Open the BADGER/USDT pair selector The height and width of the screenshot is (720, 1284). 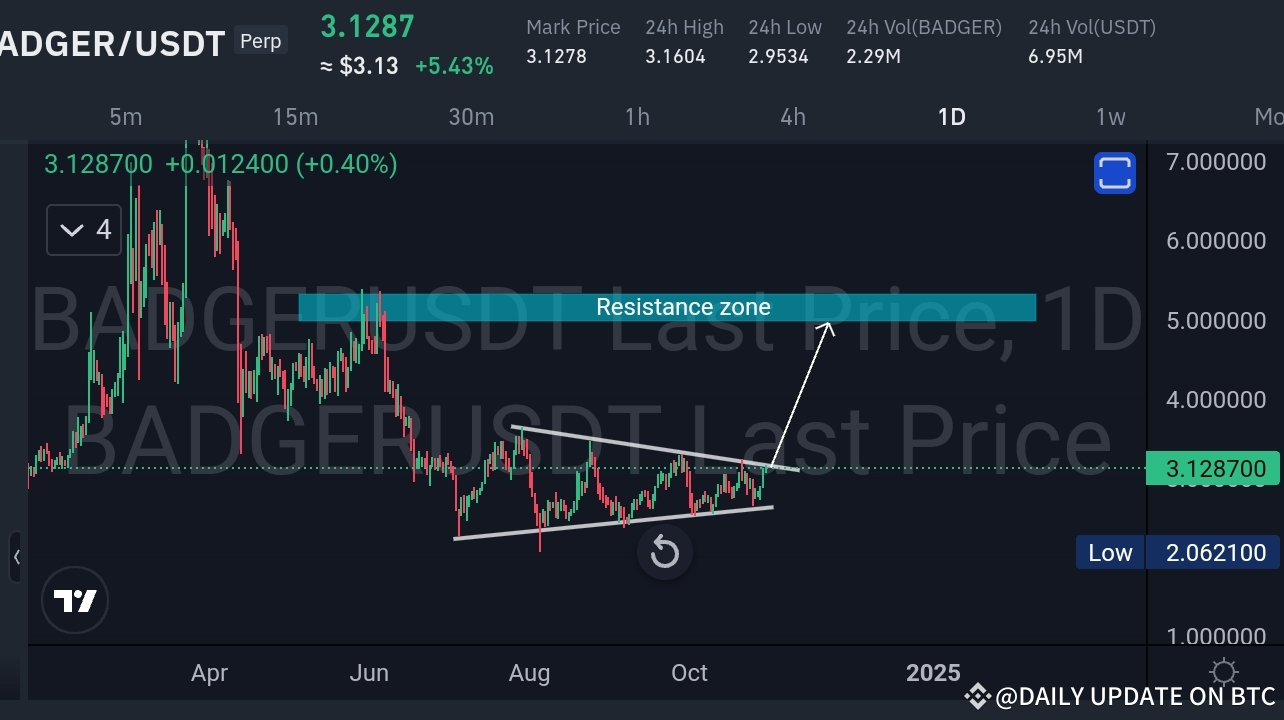click(x=110, y=43)
